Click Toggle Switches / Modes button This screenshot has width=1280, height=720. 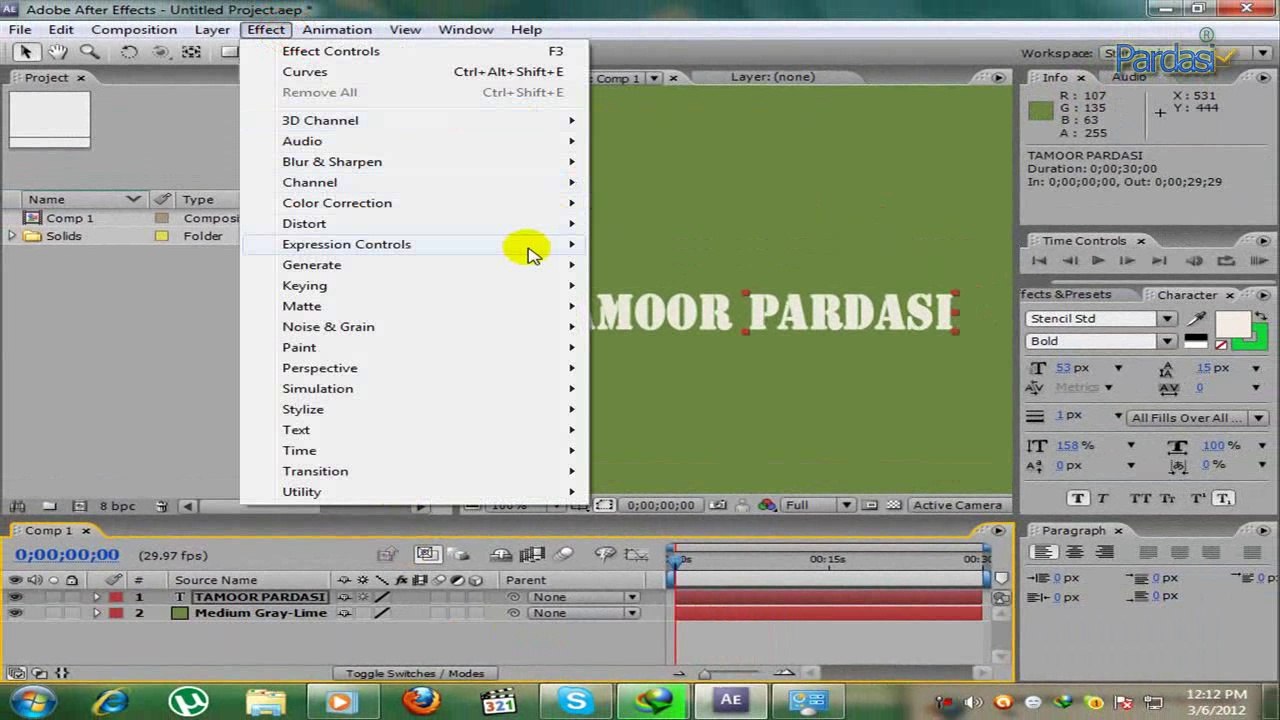pos(415,674)
